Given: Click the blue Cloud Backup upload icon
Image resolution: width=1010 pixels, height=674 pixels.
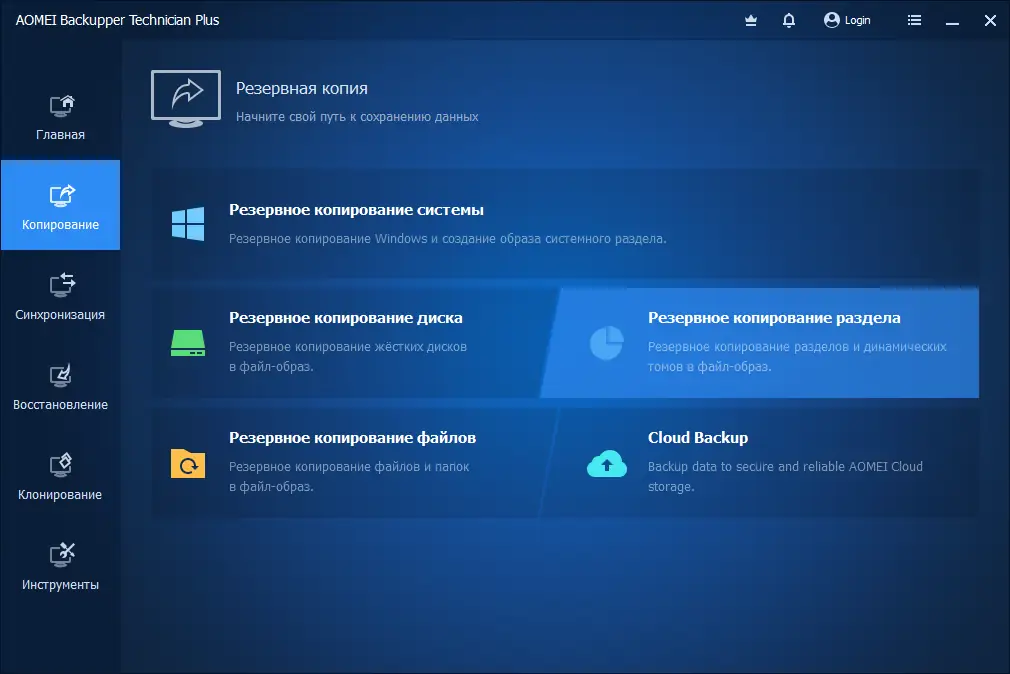Looking at the screenshot, I should (x=606, y=461).
